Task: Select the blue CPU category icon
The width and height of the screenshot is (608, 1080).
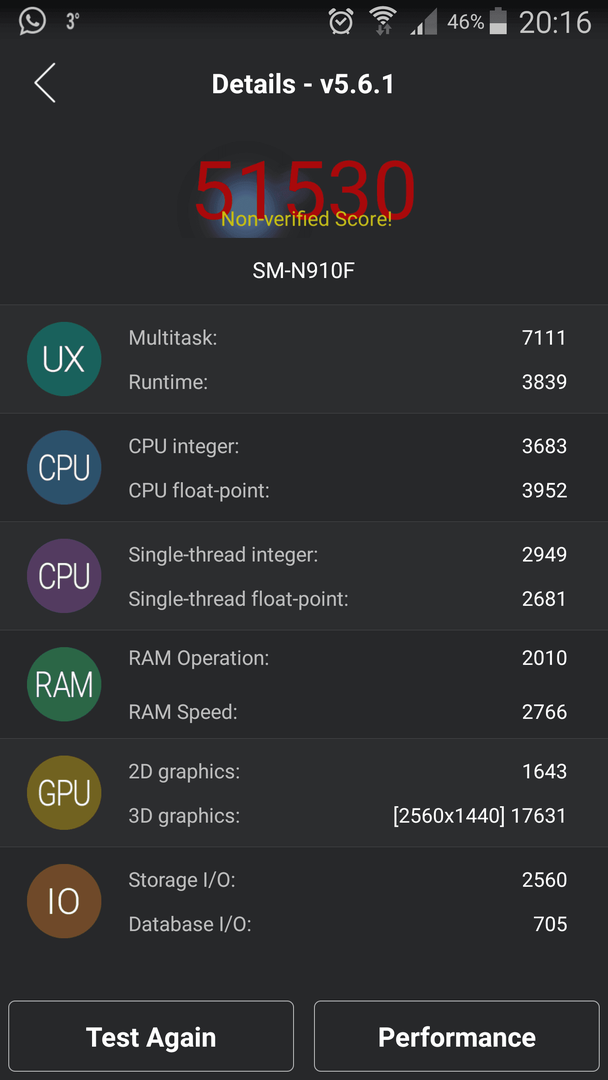Action: tap(64, 468)
